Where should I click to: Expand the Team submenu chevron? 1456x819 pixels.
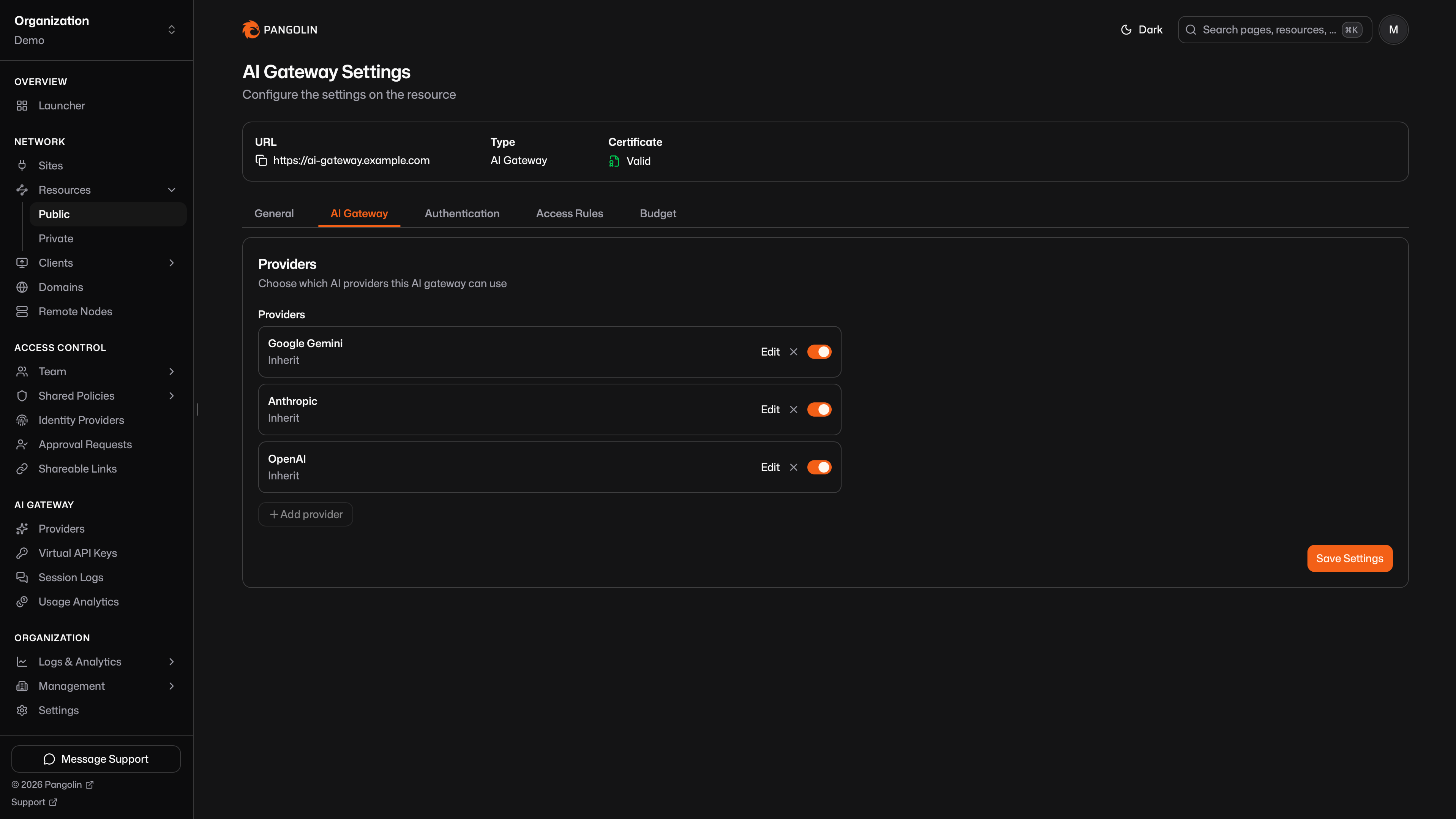coord(172,372)
